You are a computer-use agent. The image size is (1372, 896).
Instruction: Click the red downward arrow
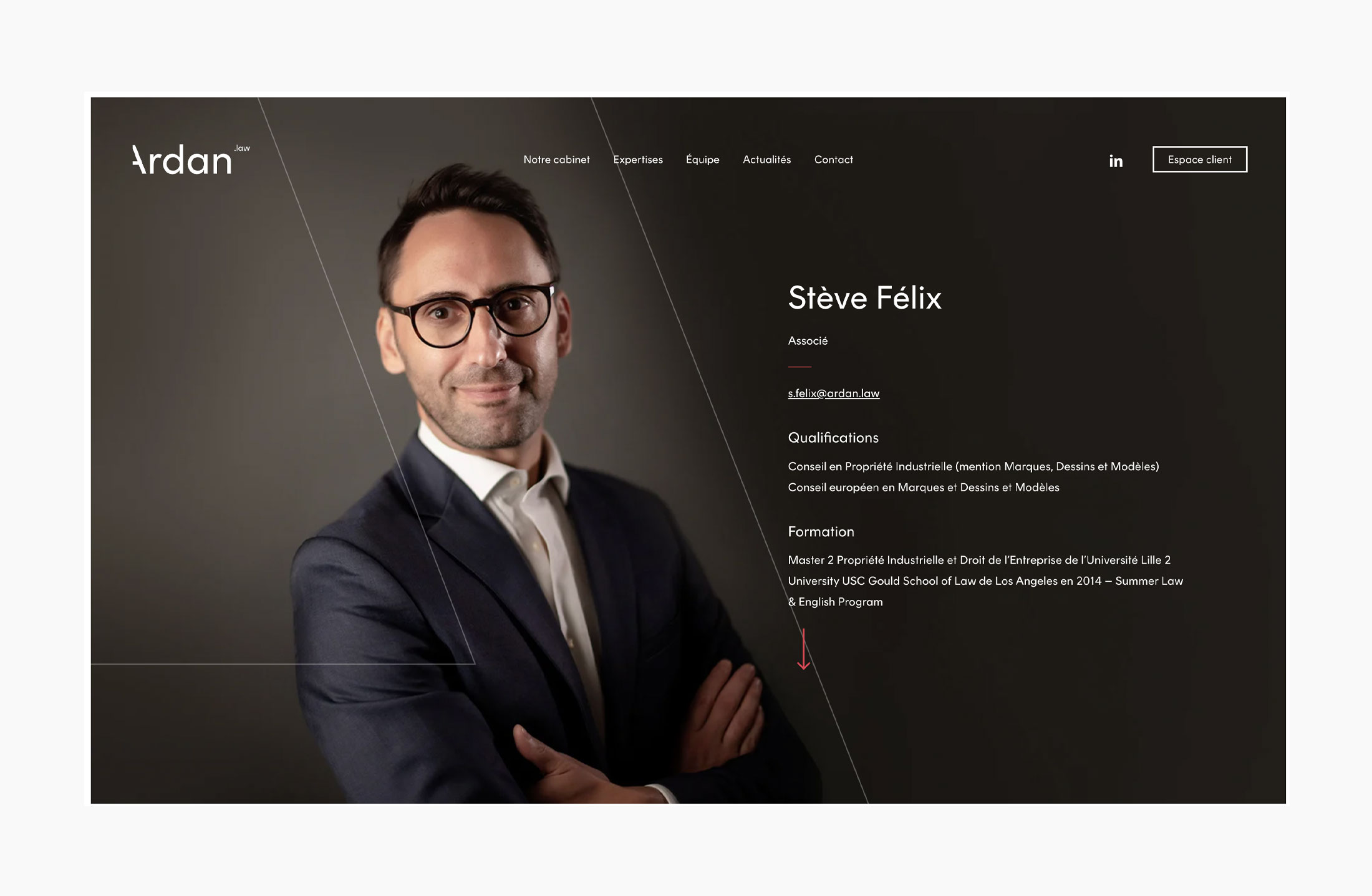point(804,649)
